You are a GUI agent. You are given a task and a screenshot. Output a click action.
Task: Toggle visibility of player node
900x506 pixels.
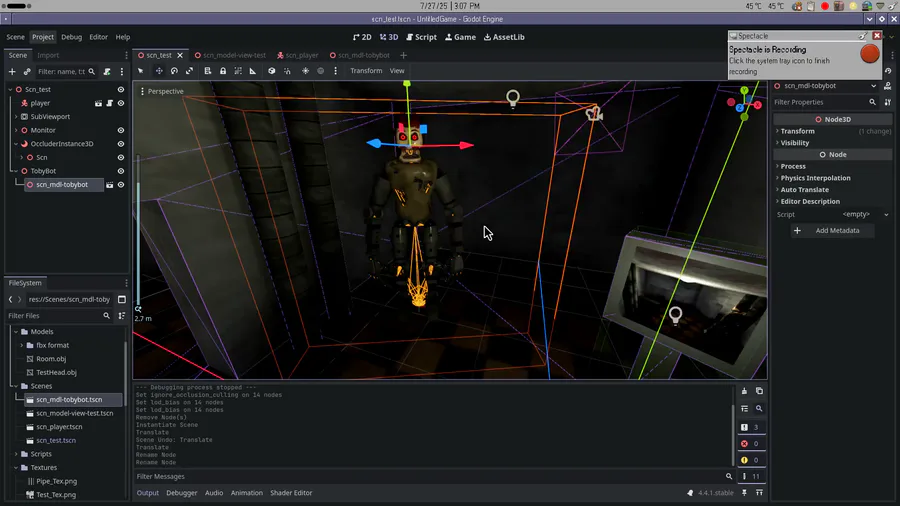121,103
